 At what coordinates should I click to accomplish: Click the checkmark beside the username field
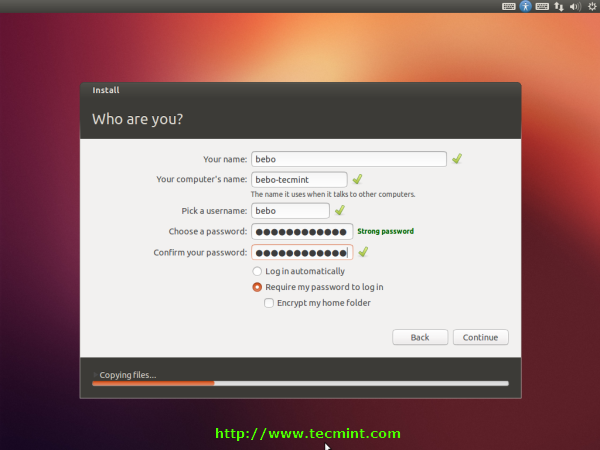(x=340, y=210)
